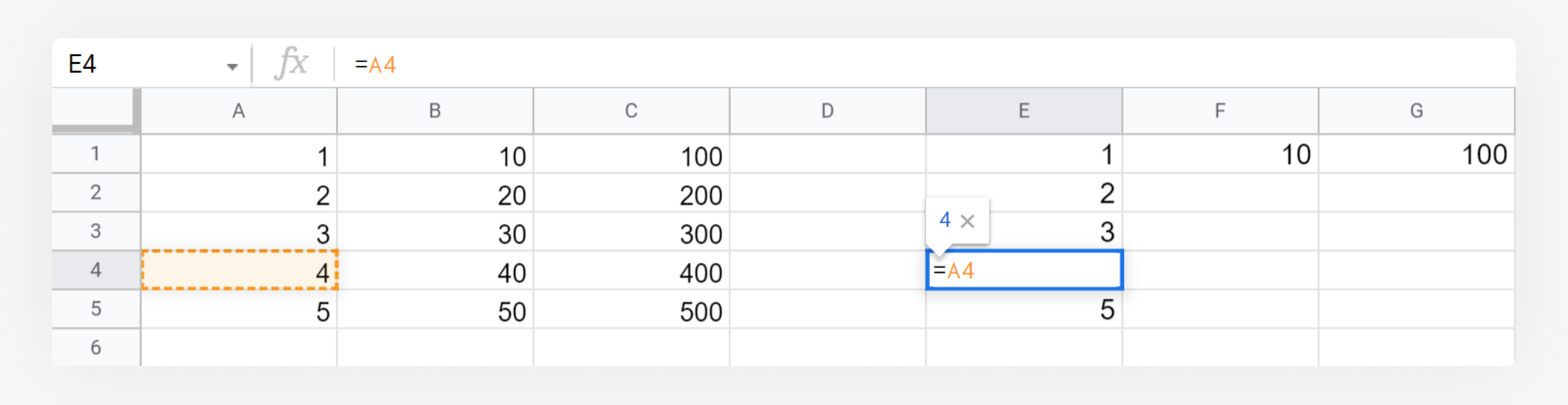This screenshot has height=405, width=1568.
Task: Click the select-all corner box
Action: pos(94,109)
